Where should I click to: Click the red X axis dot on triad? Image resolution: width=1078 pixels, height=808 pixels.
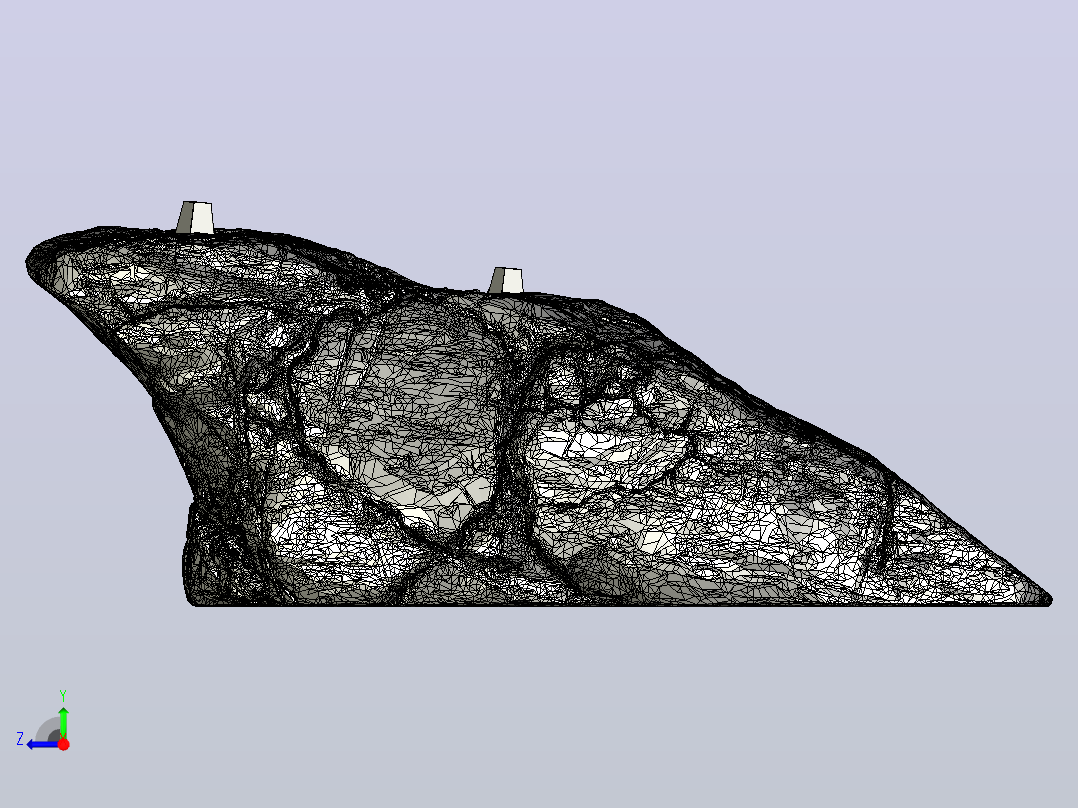click(63, 744)
